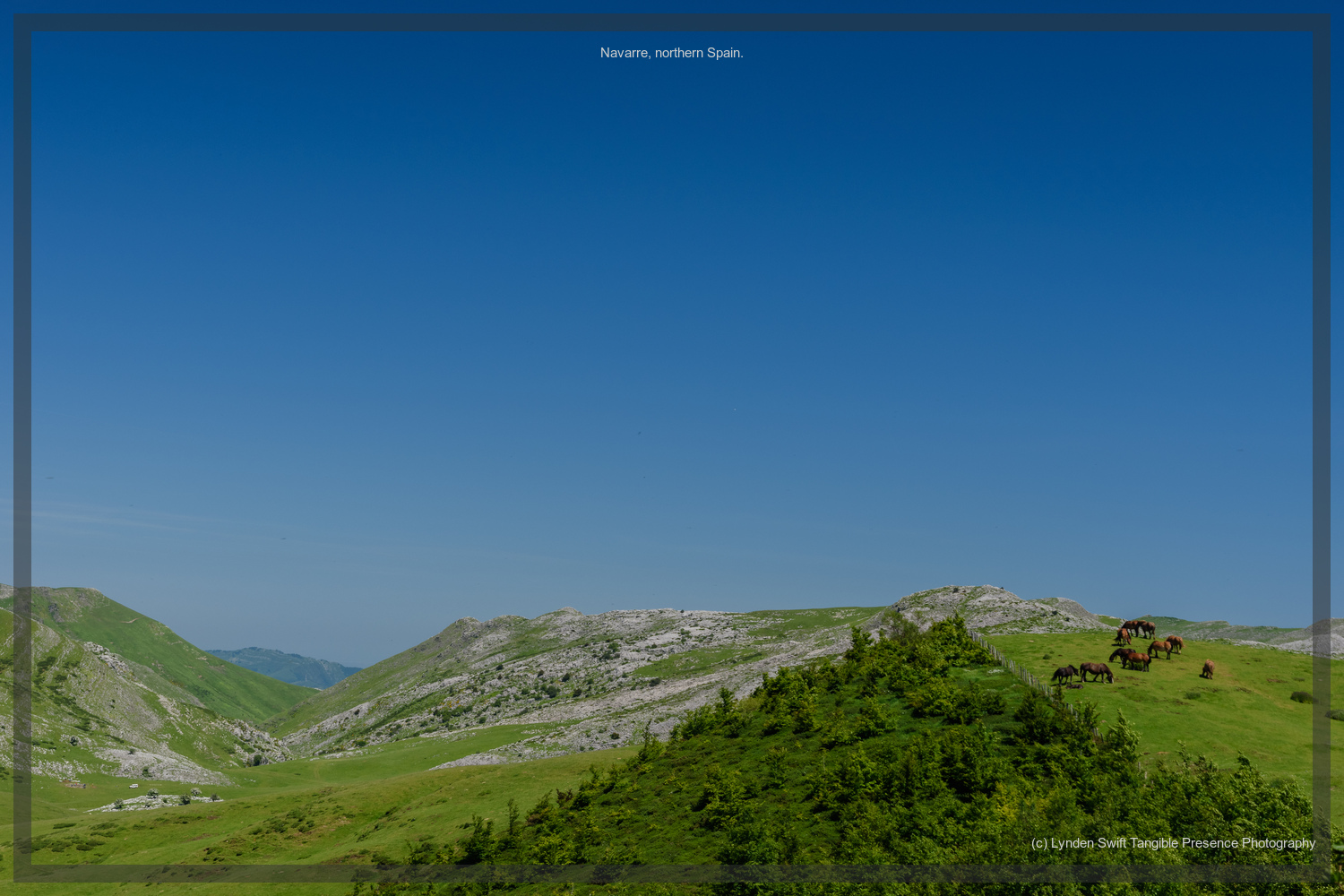Image resolution: width=1344 pixels, height=896 pixels.
Task: Click the bottom border of the translucent frame
Action: [672, 874]
